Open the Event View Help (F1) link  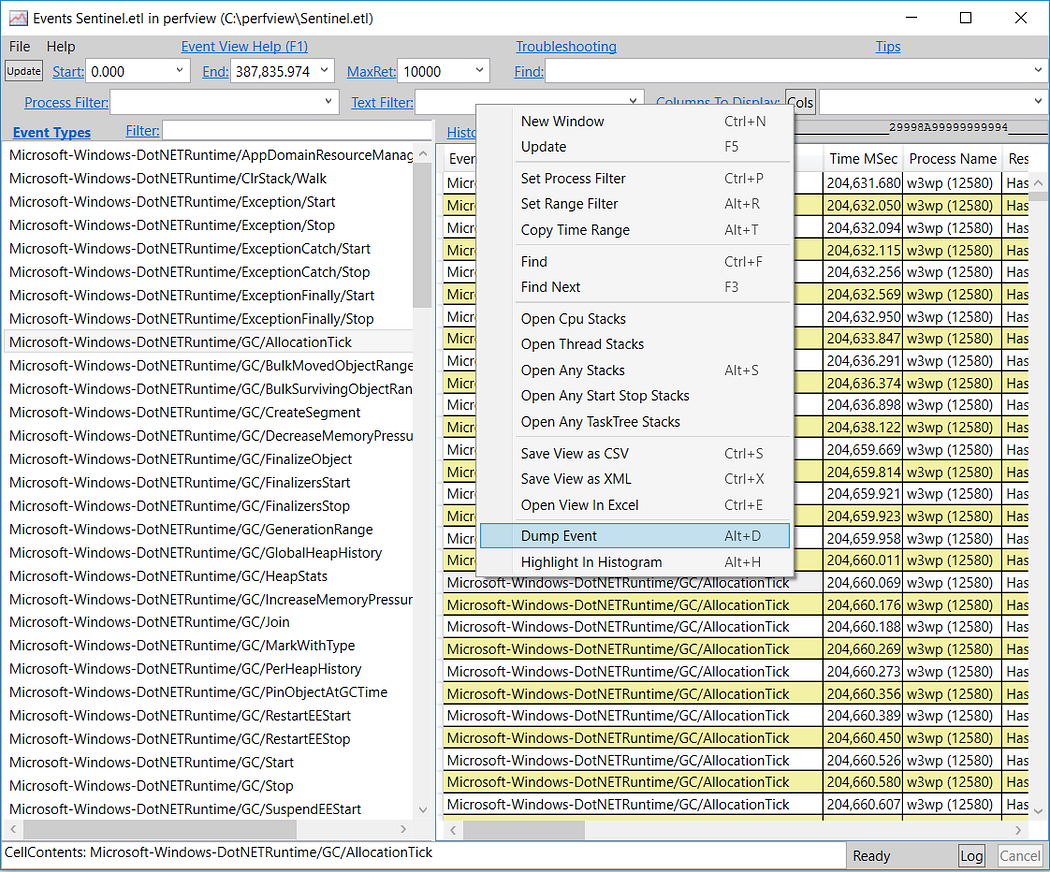tap(244, 46)
